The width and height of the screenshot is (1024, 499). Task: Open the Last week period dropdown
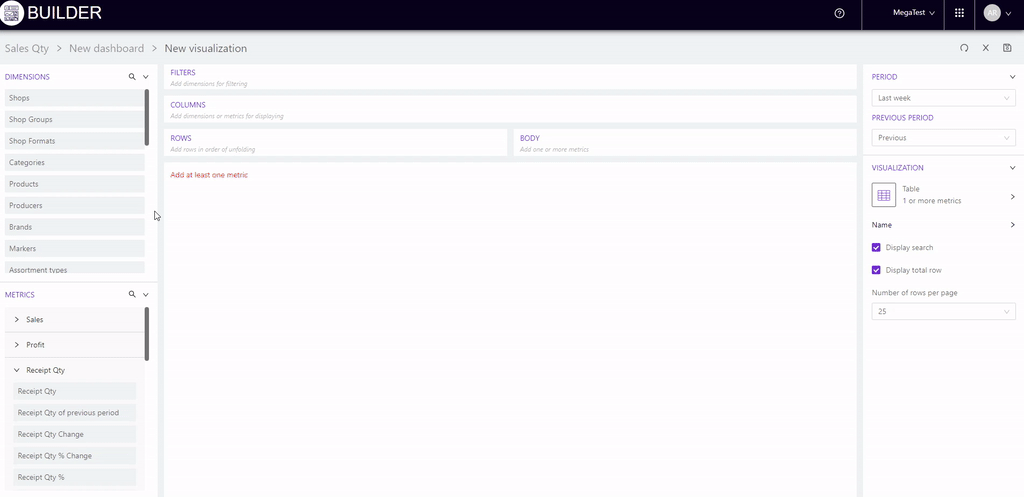tap(943, 98)
